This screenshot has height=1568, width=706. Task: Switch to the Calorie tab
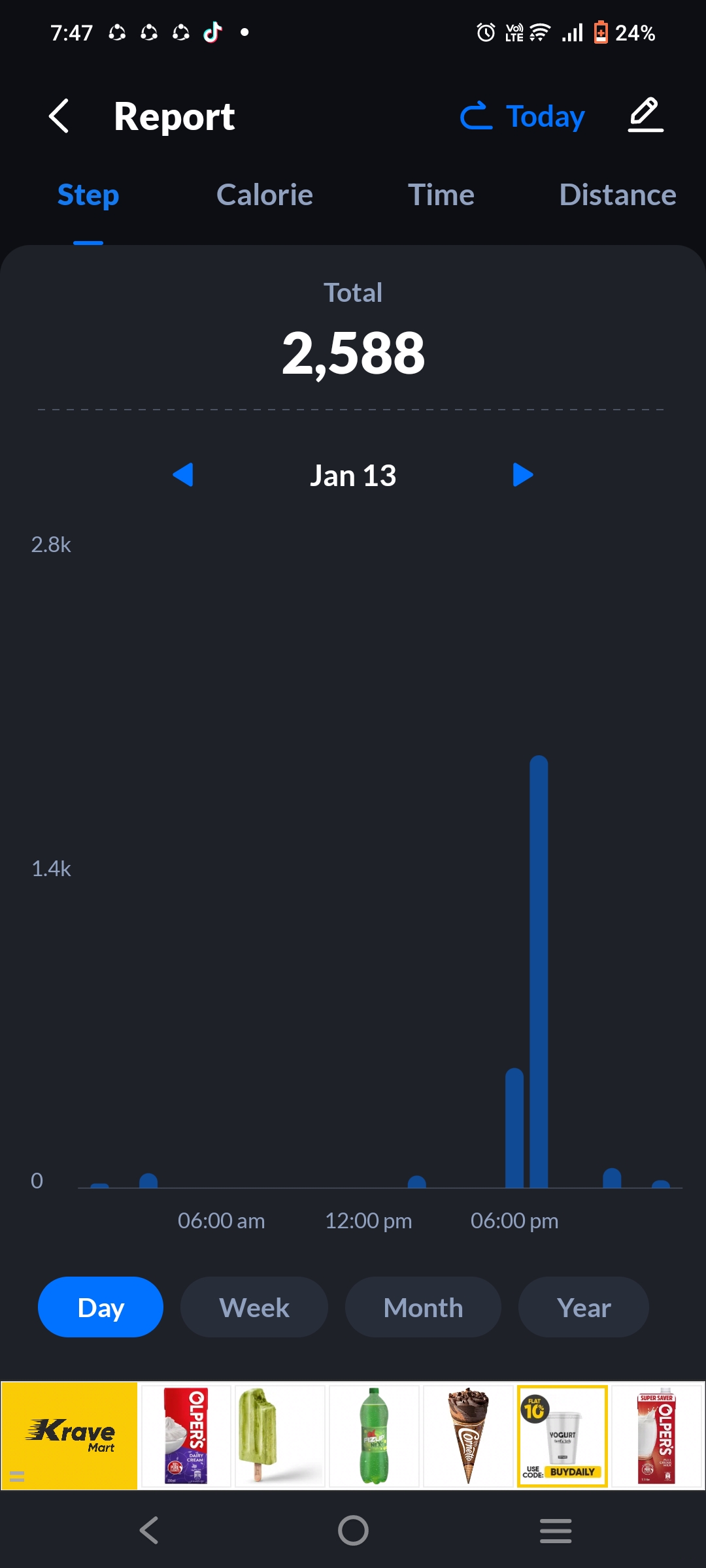pyautogui.click(x=265, y=195)
